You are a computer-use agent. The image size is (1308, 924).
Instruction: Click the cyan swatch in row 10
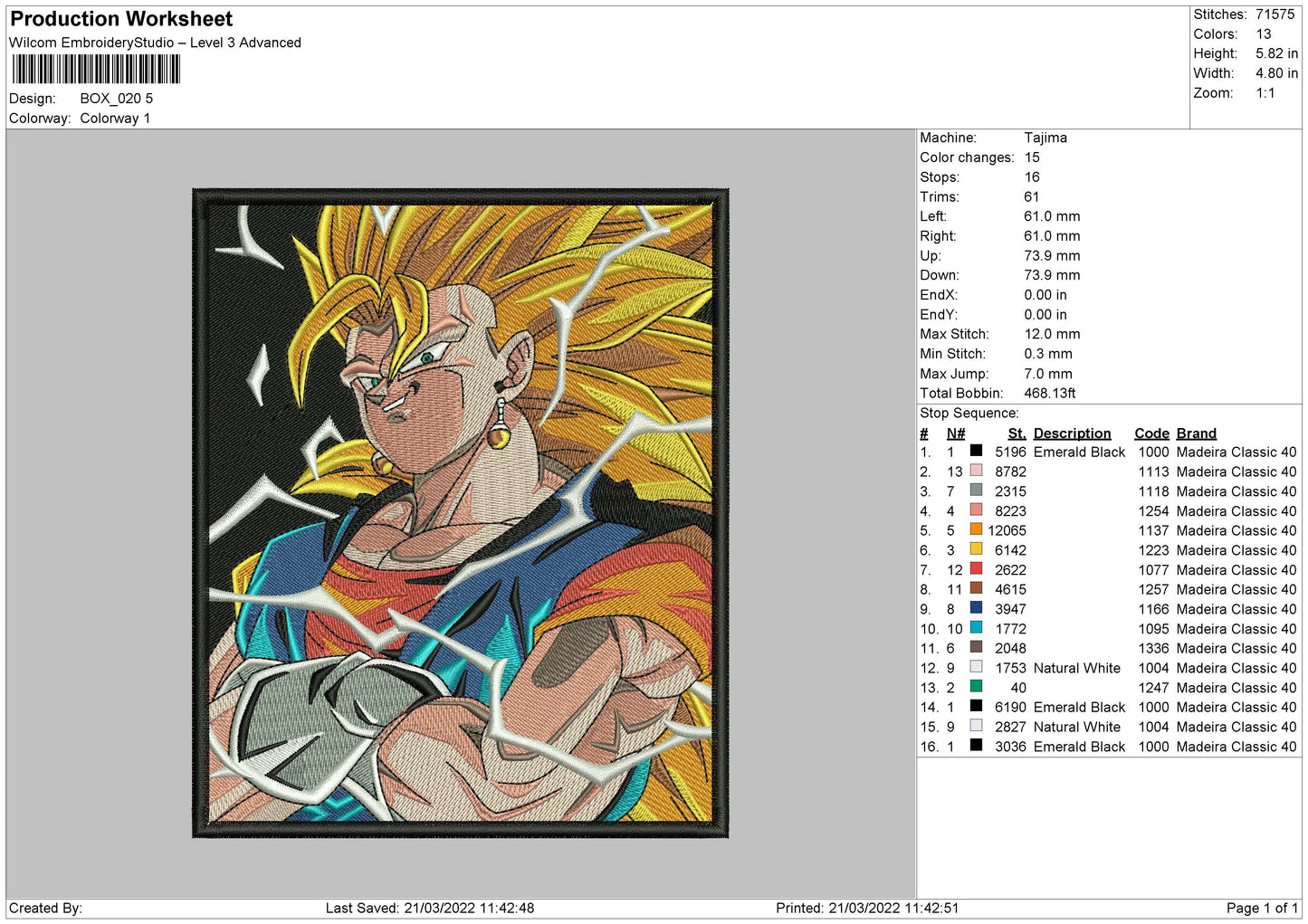point(976,628)
